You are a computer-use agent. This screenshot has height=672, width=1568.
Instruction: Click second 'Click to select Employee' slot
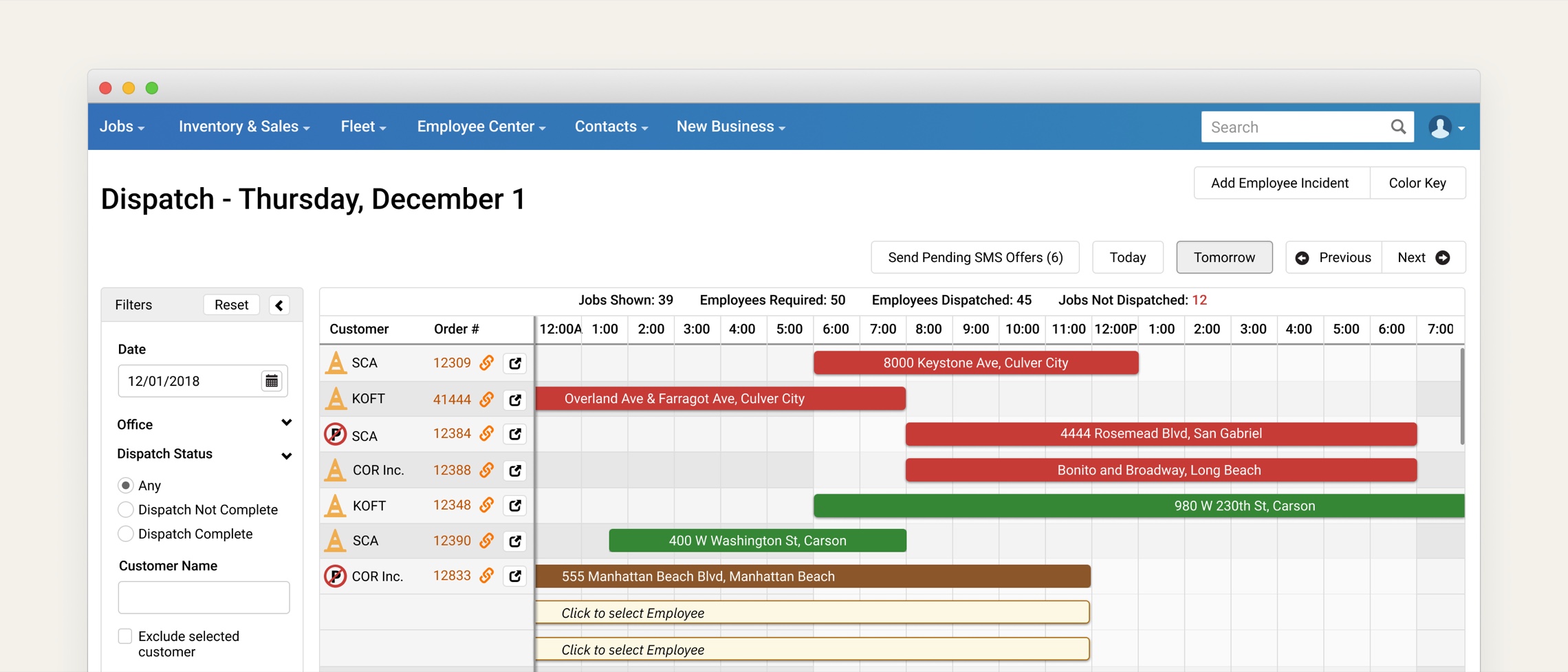pos(812,649)
